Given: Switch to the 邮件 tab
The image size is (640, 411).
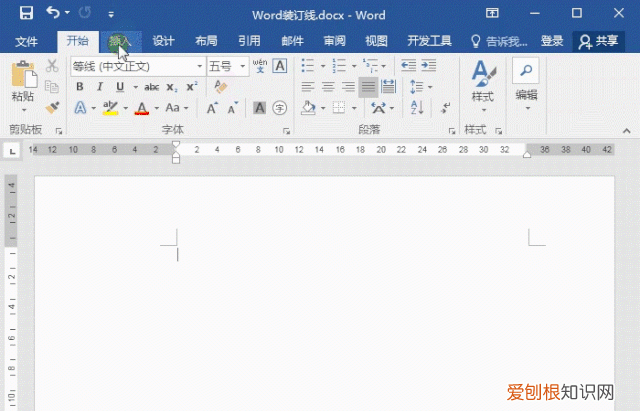Looking at the screenshot, I should (293, 41).
